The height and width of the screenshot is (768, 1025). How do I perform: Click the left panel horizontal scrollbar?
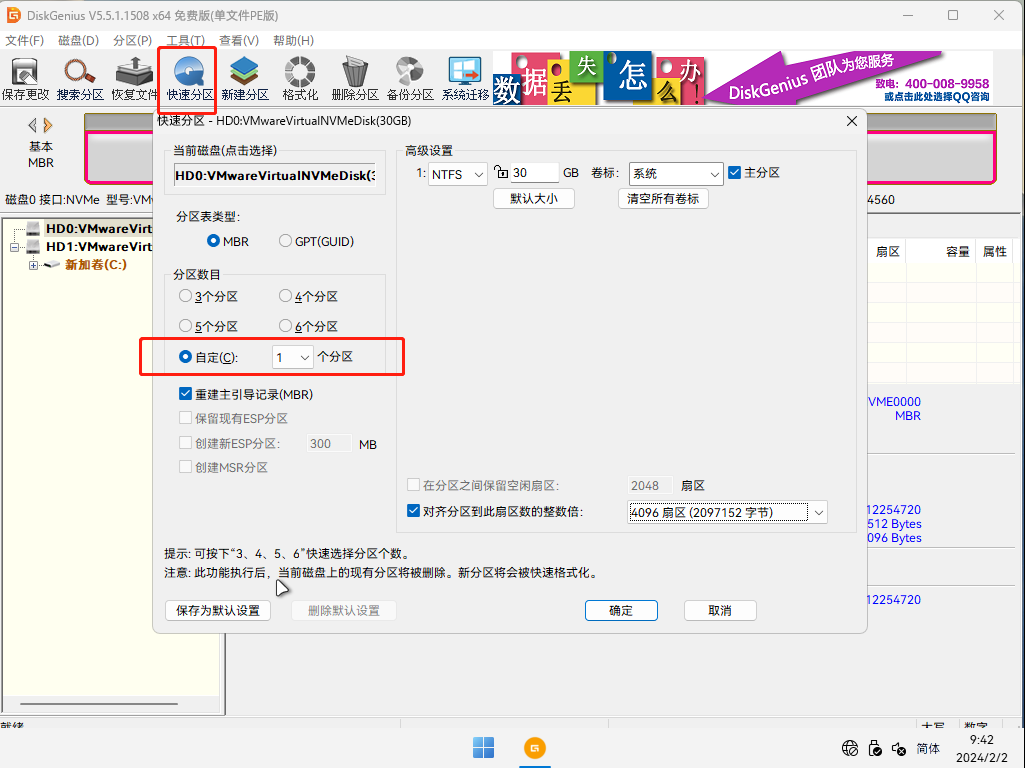pyautogui.click(x=99, y=704)
